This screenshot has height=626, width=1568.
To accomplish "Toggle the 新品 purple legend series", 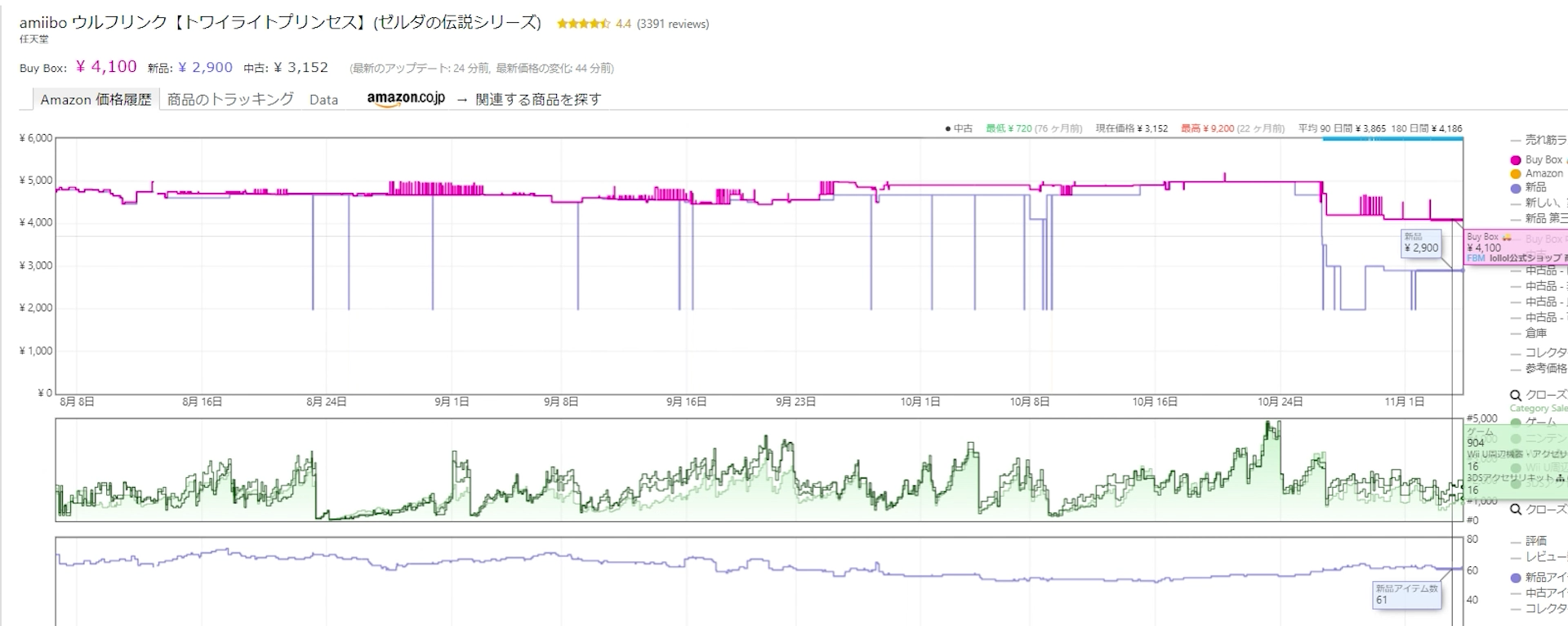I will 1515,188.
